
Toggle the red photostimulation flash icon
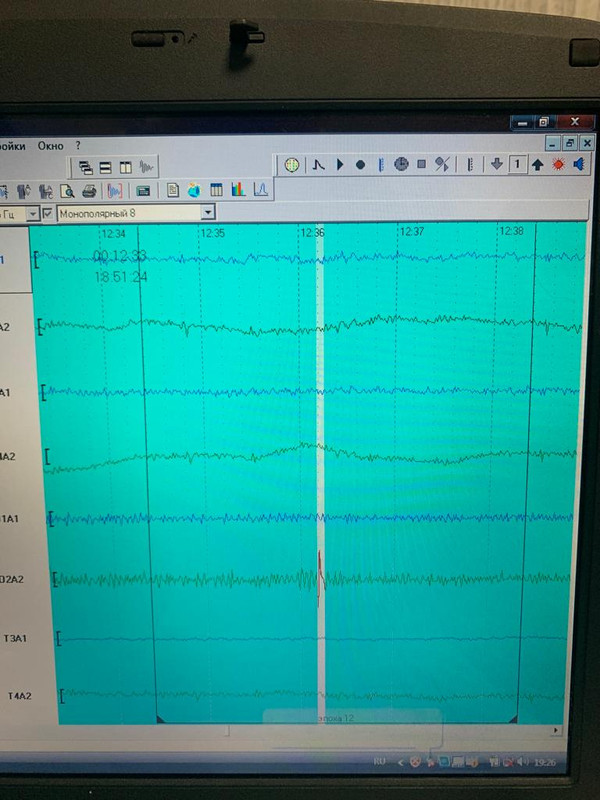click(x=559, y=164)
